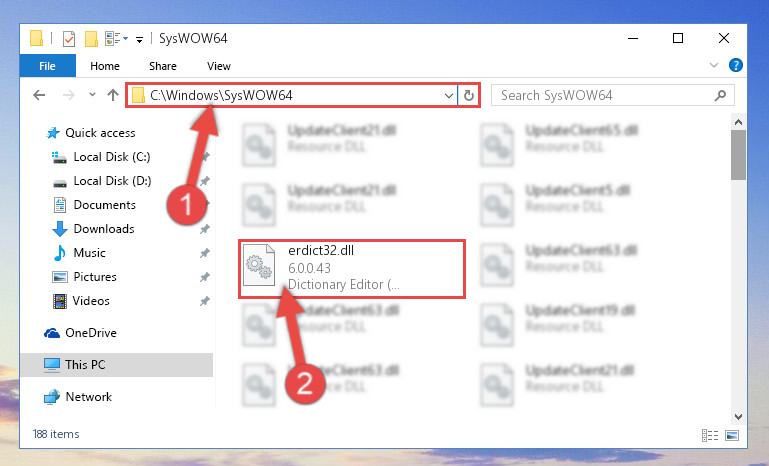Go up one folder level arrow
The image size is (769, 466).
pos(113,95)
